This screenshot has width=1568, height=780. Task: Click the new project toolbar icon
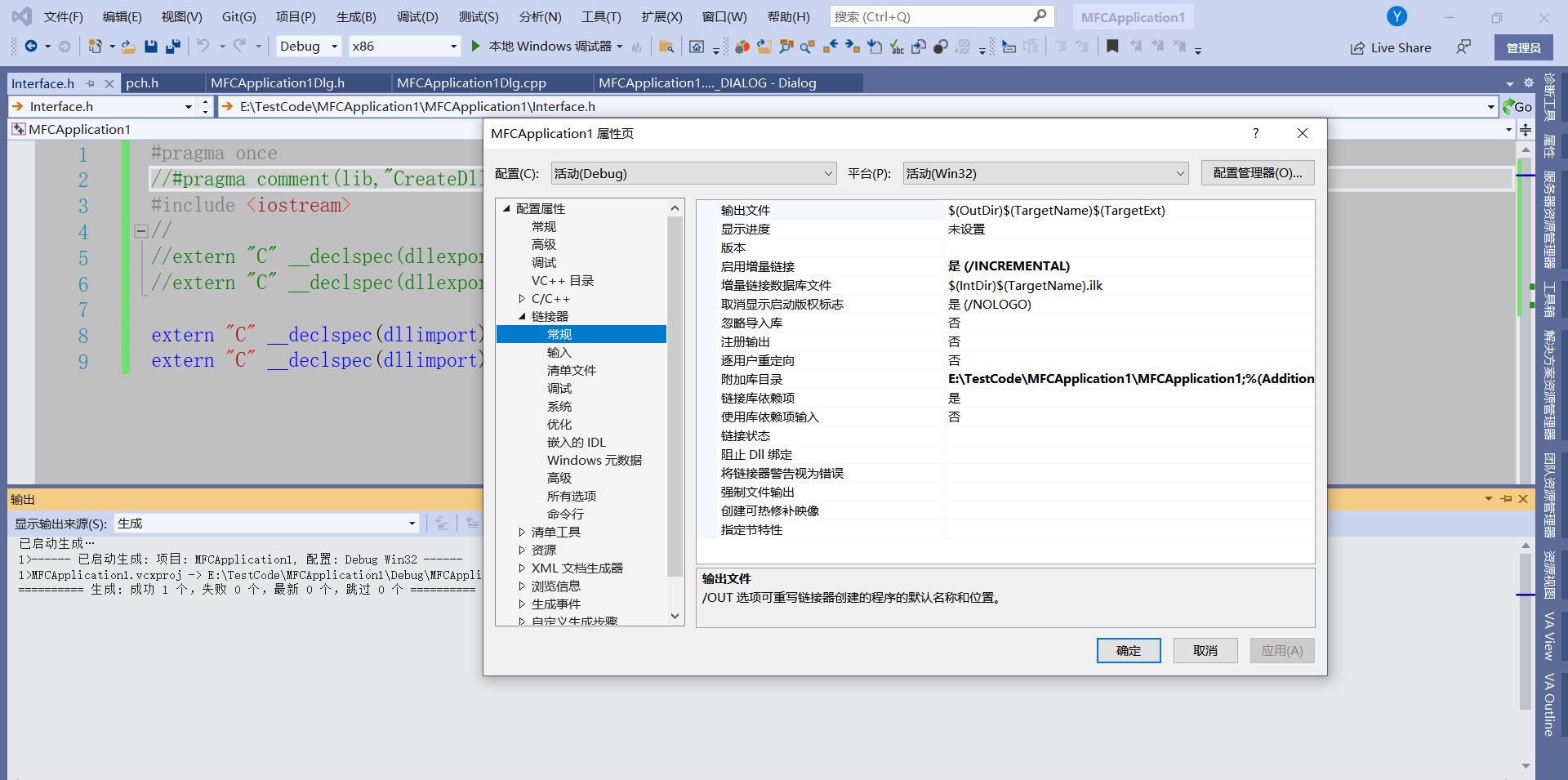[x=95, y=47]
